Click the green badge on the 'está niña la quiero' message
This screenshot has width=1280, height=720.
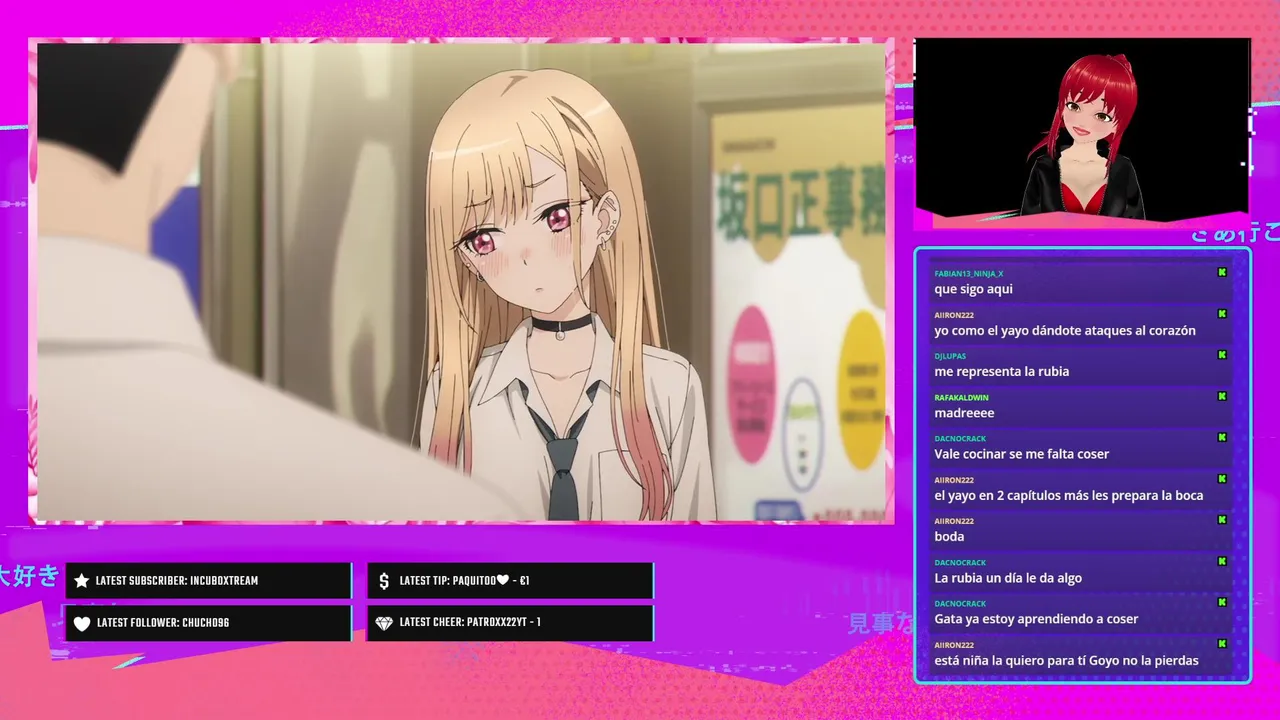(x=1222, y=644)
